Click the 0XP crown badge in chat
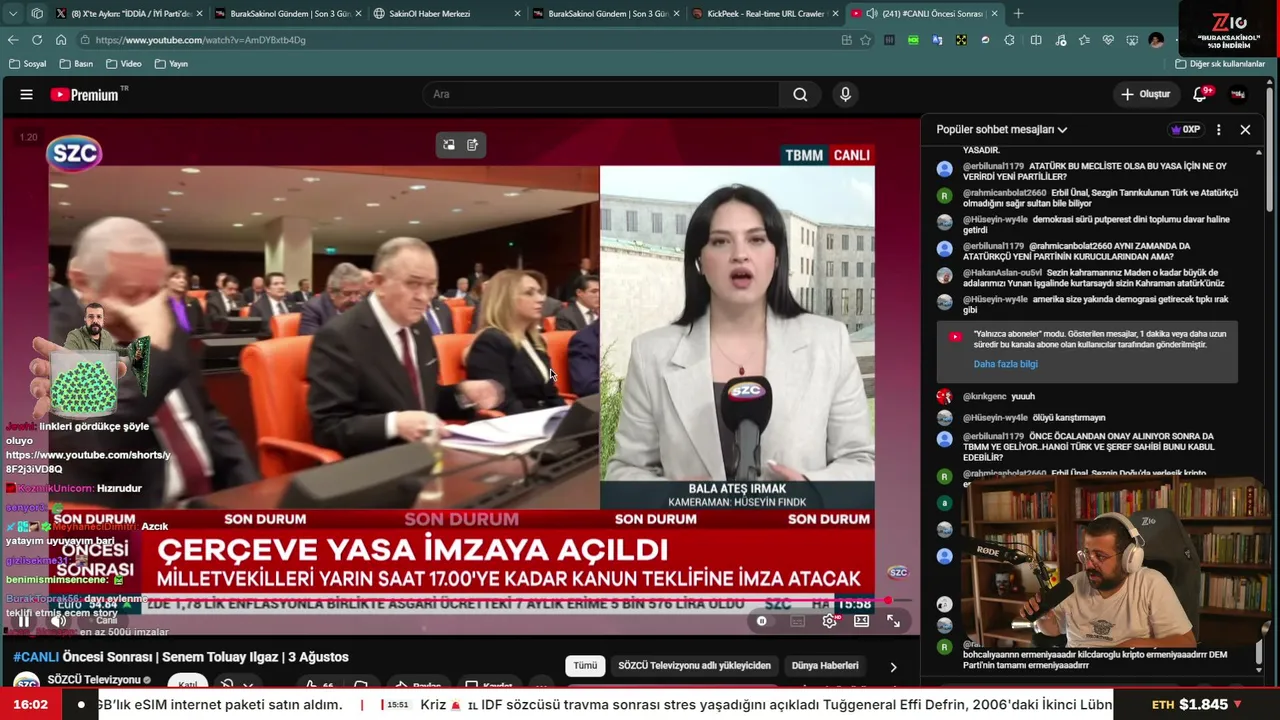This screenshot has width=1280, height=720. pos(1185,130)
